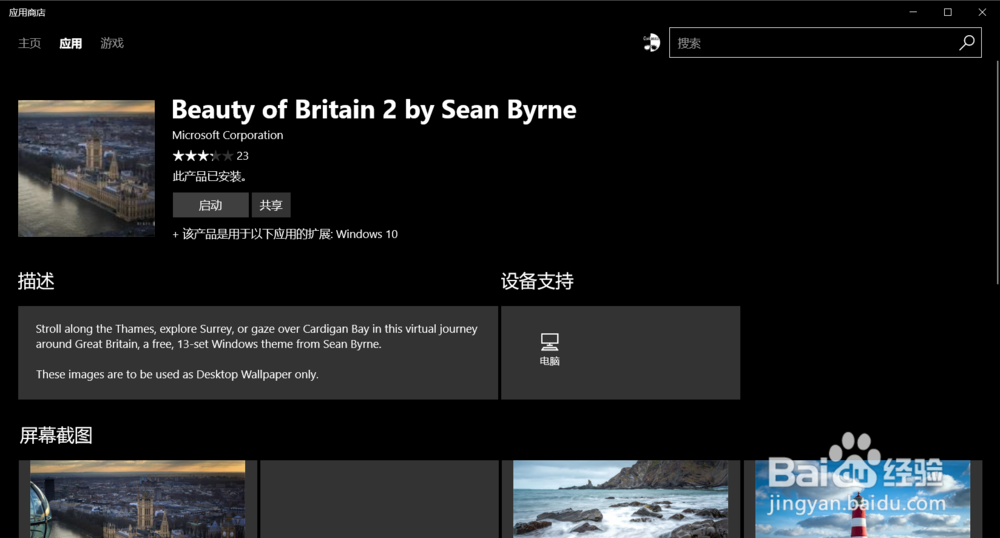This screenshot has height=538, width=1000.
Task: Click the 共享 share button
Action: 271,205
